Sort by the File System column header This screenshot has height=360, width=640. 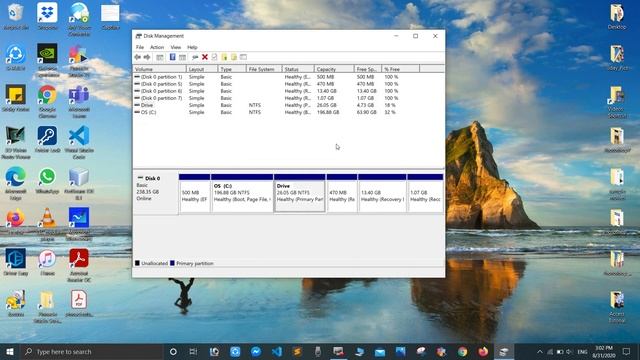point(264,69)
